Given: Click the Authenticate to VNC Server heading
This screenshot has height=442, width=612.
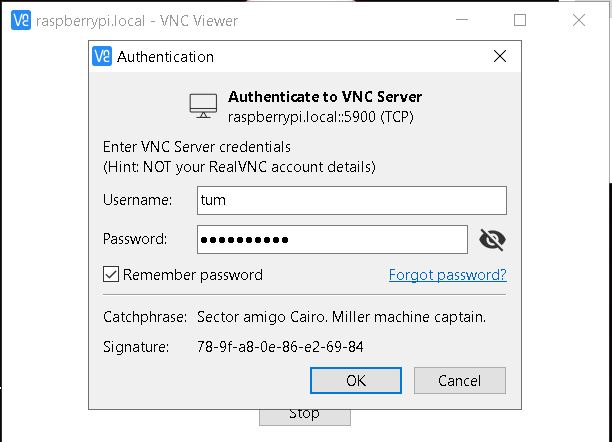Looking at the screenshot, I should (x=325, y=97).
